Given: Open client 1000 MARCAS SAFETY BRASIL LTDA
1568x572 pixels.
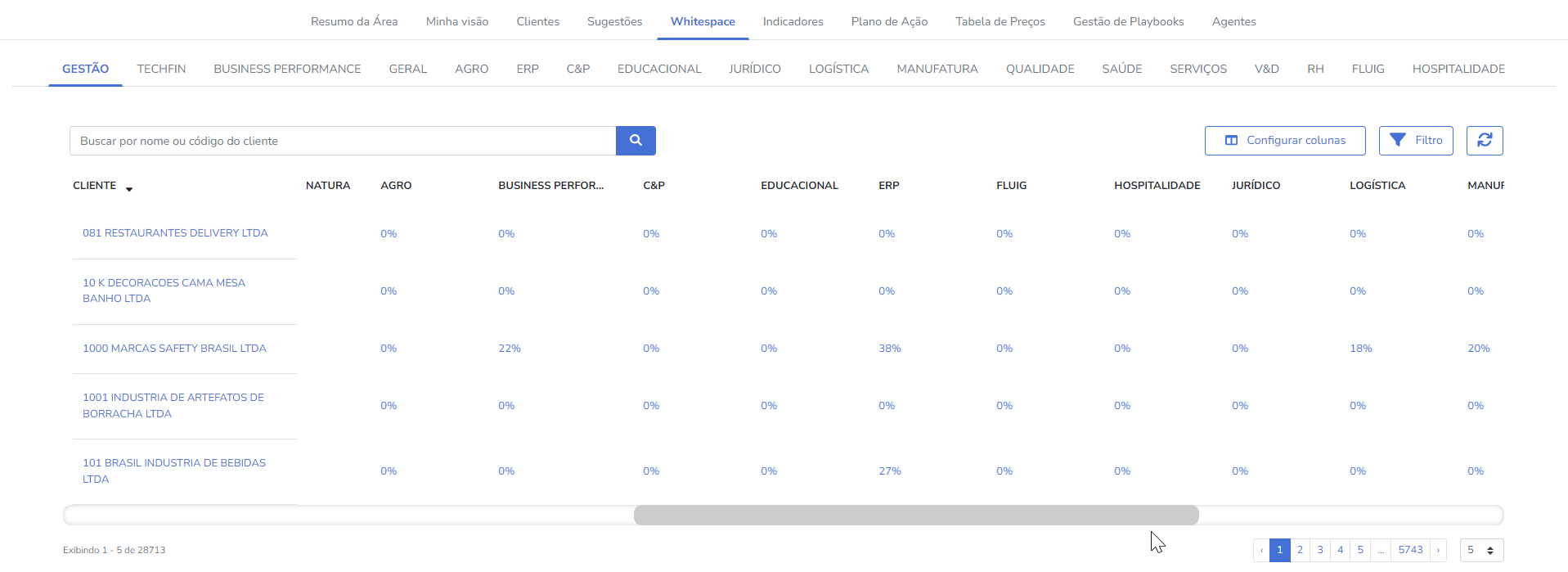Looking at the screenshot, I should pyautogui.click(x=174, y=348).
